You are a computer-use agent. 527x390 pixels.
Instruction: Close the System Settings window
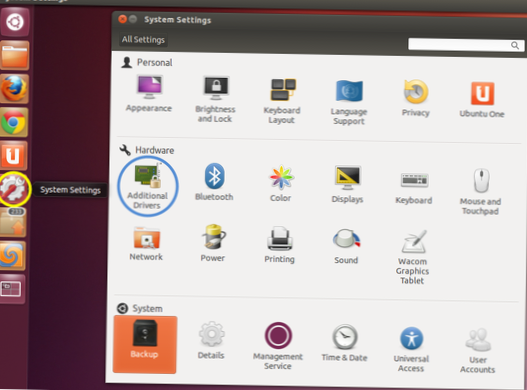click(123, 19)
